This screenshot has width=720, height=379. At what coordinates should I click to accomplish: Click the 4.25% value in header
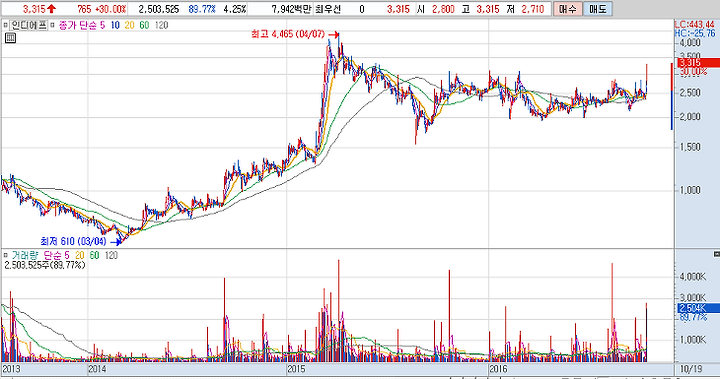[235, 9]
